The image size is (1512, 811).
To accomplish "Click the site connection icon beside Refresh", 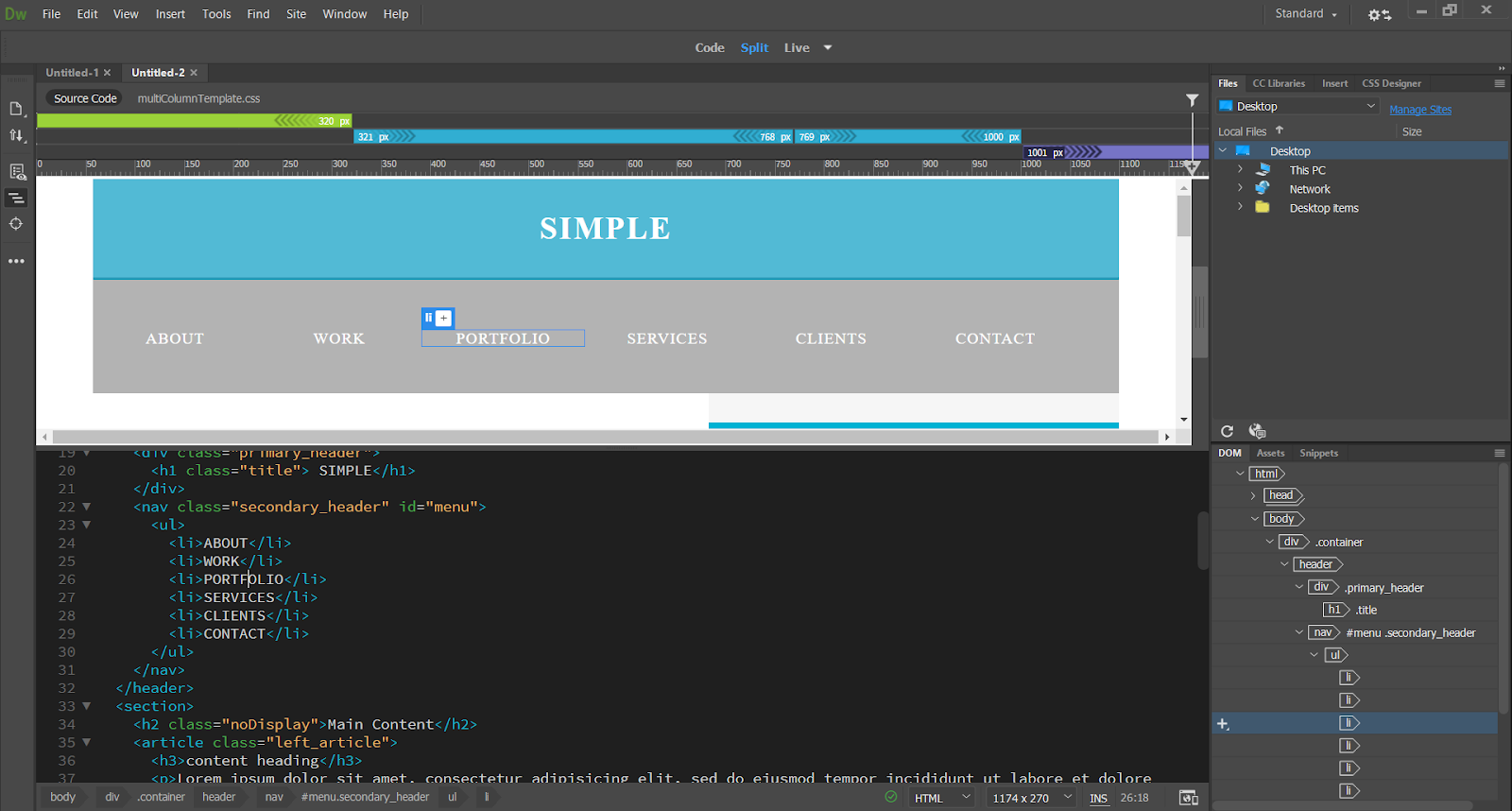I will click(x=1257, y=431).
